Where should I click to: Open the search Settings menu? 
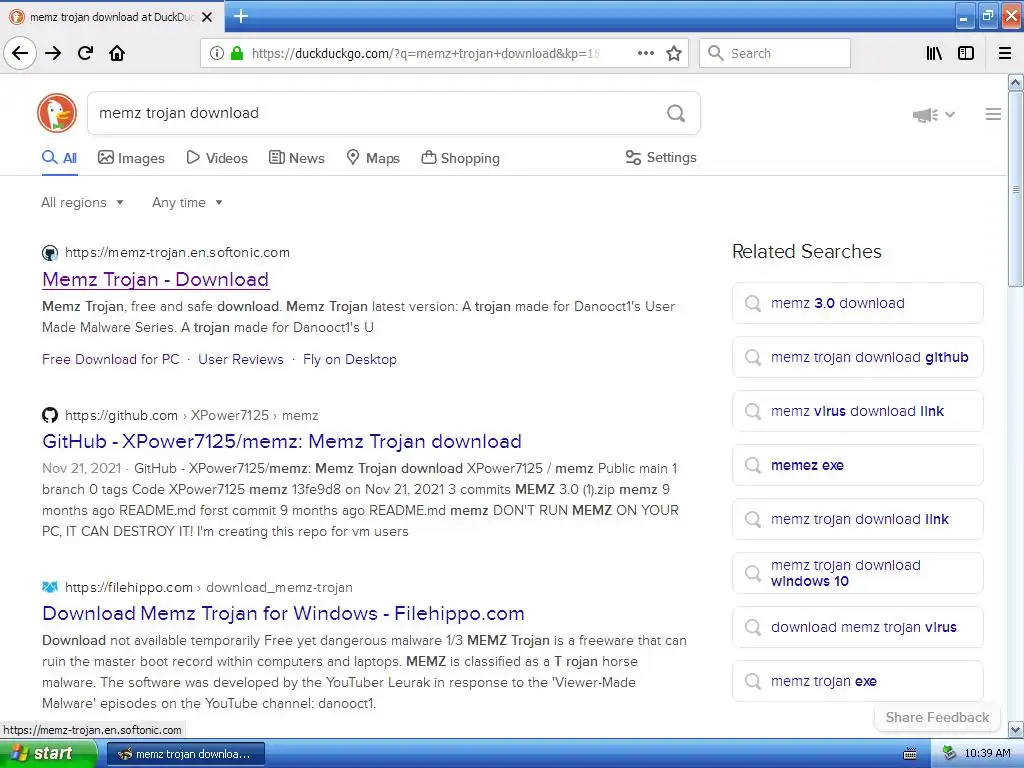(661, 157)
